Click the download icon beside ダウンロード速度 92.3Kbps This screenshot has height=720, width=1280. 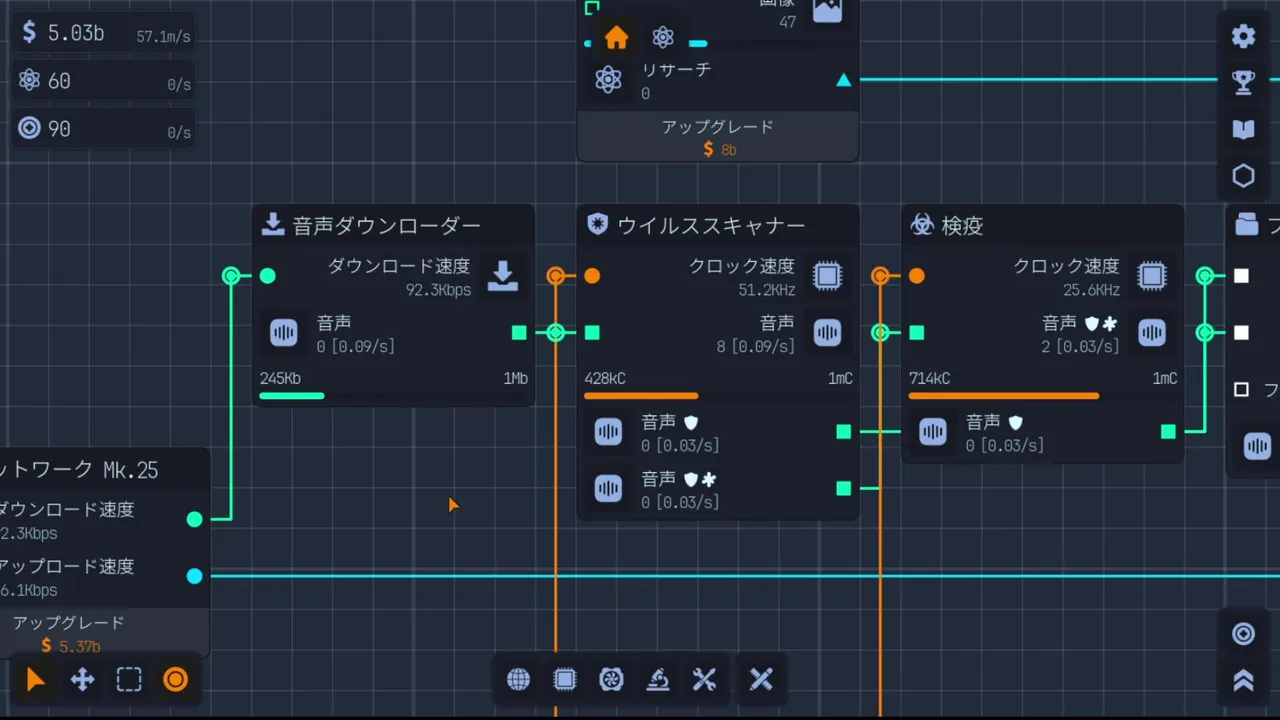pos(503,276)
